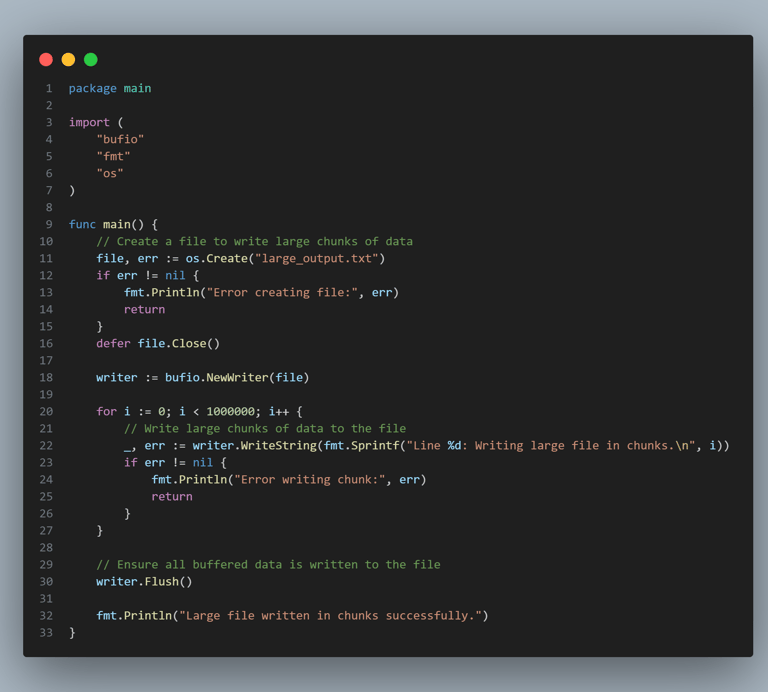Click the os.Create("large_output.txt") call
This screenshot has width=768, height=692.
tap(285, 259)
